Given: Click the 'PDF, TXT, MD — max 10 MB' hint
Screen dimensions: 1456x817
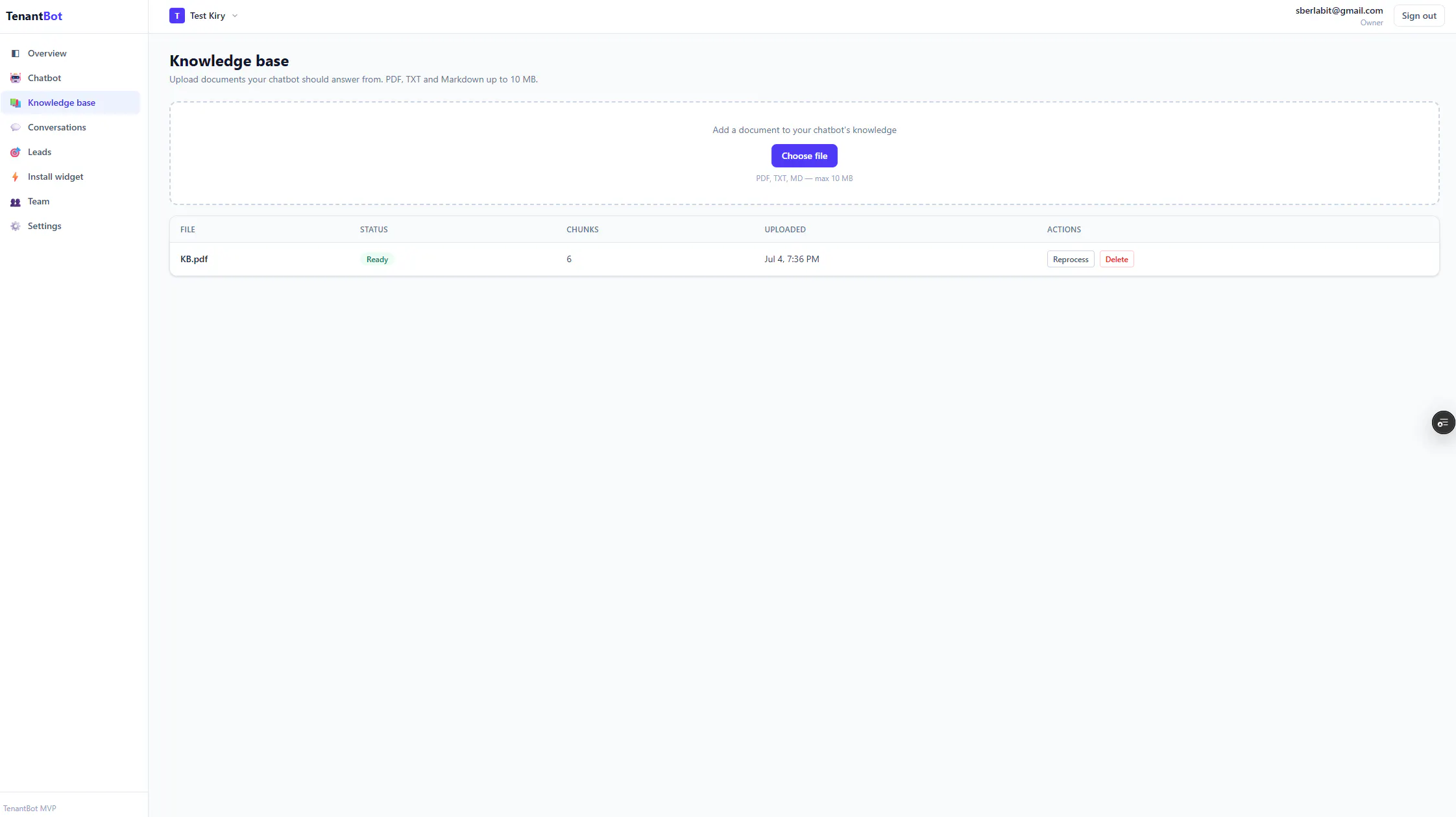Looking at the screenshot, I should coord(805,178).
